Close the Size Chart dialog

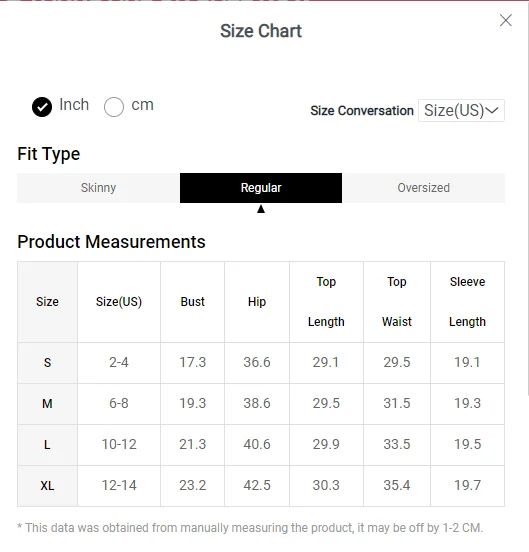(x=505, y=20)
